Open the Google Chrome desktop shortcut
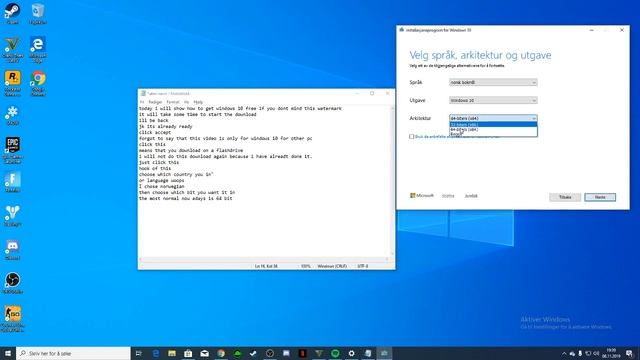 [x=38, y=83]
